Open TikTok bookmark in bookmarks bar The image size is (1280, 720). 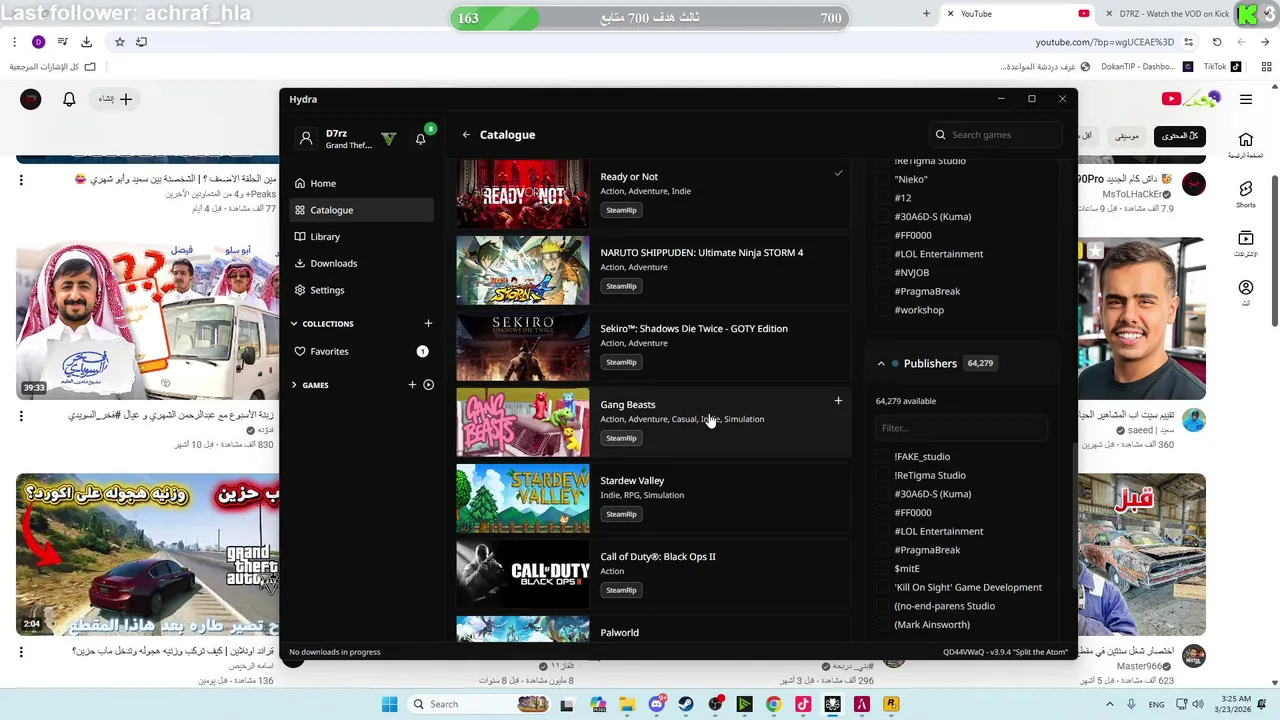pyautogui.click(x=1221, y=67)
